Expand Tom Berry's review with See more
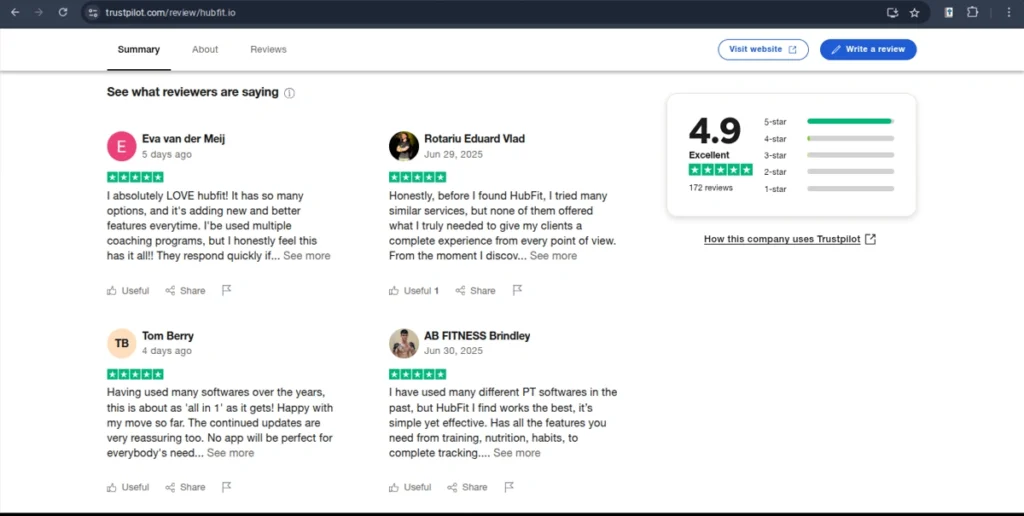The image size is (1024, 516). tap(231, 453)
